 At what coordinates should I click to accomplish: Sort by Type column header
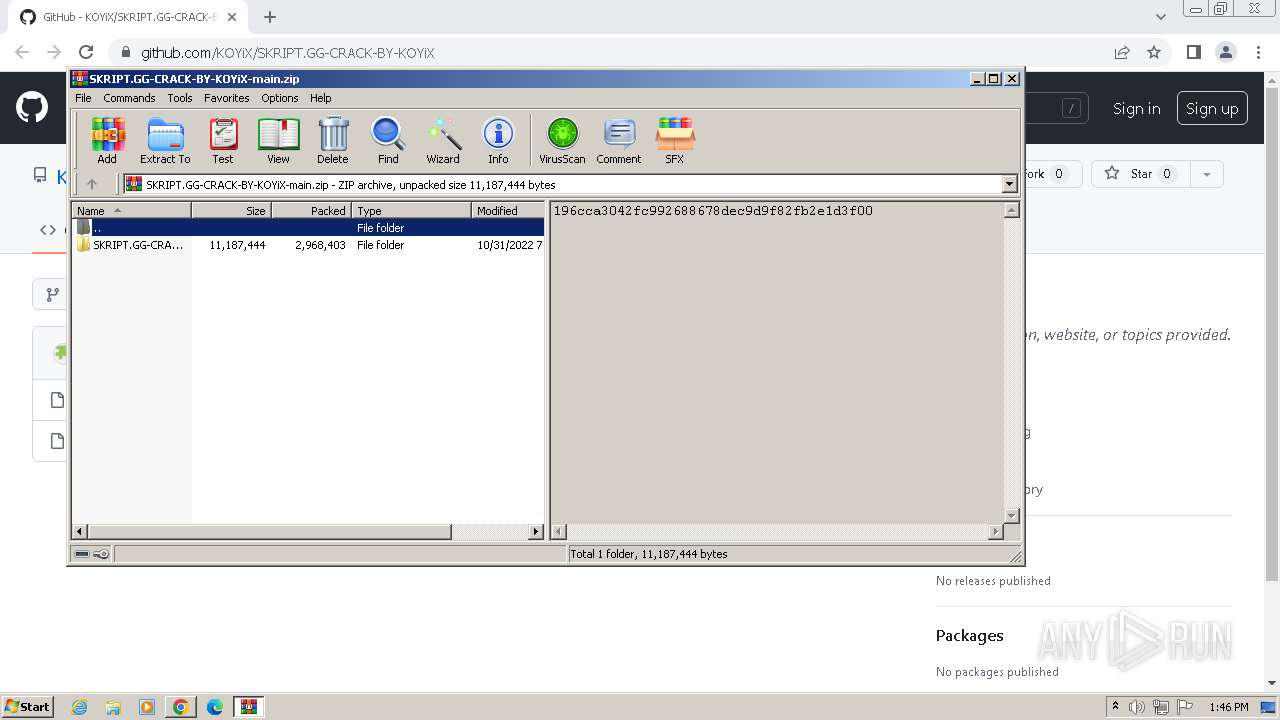coord(411,210)
